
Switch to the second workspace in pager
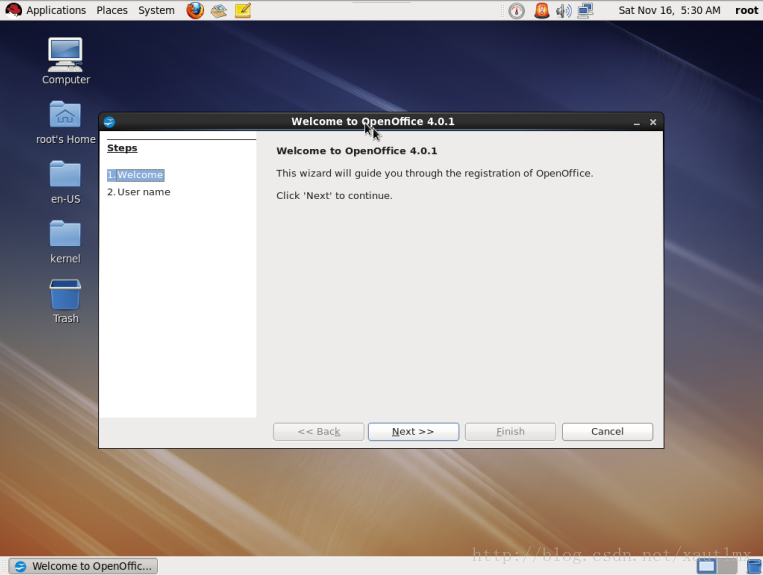pyautogui.click(x=727, y=566)
